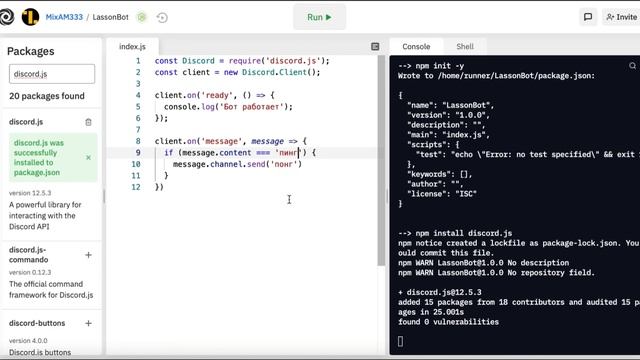The height and width of the screenshot is (360, 640).
Task: Open the chat comments icon
Action: click(x=588, y=17)
